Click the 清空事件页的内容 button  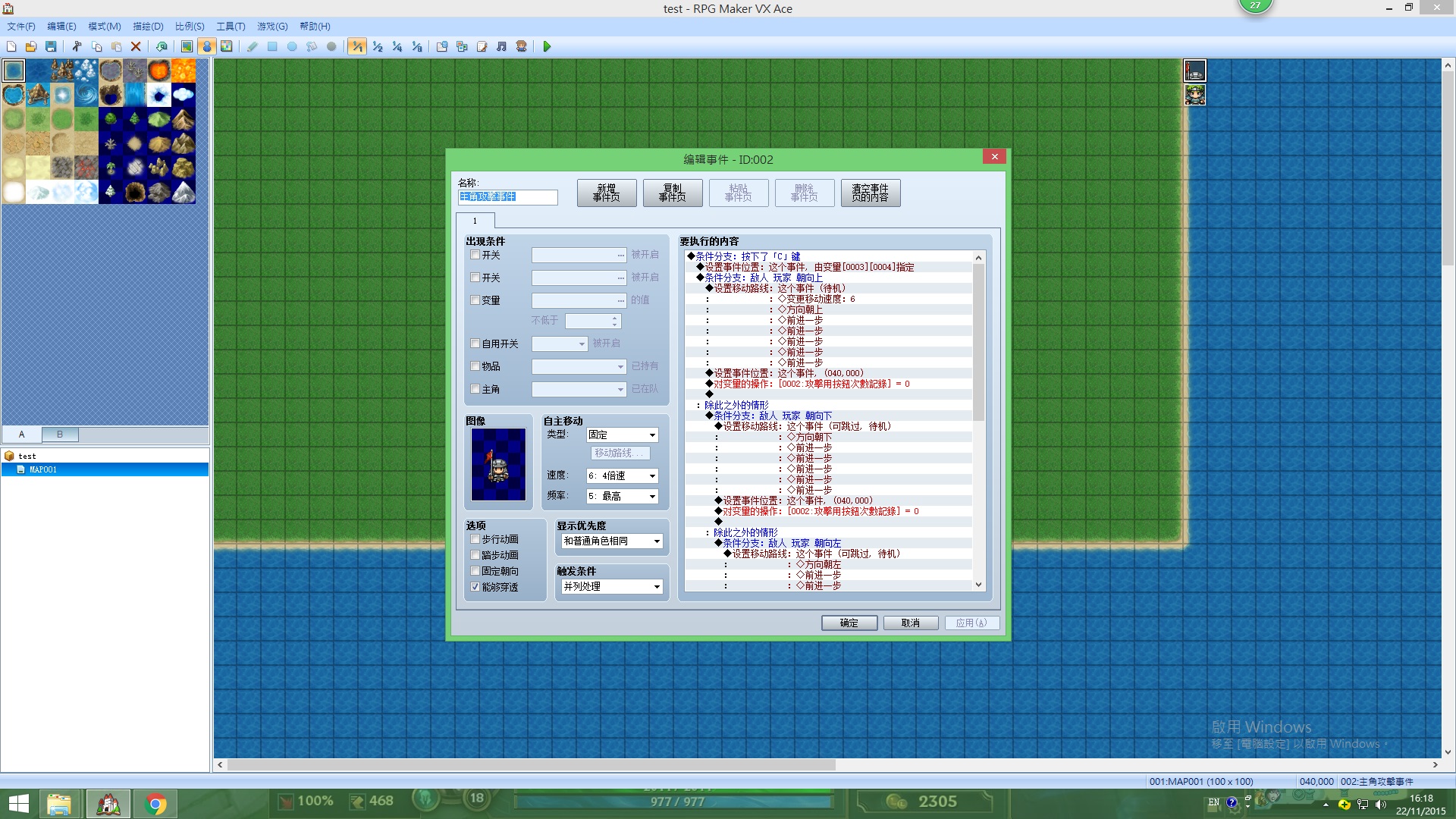point(870,193)
